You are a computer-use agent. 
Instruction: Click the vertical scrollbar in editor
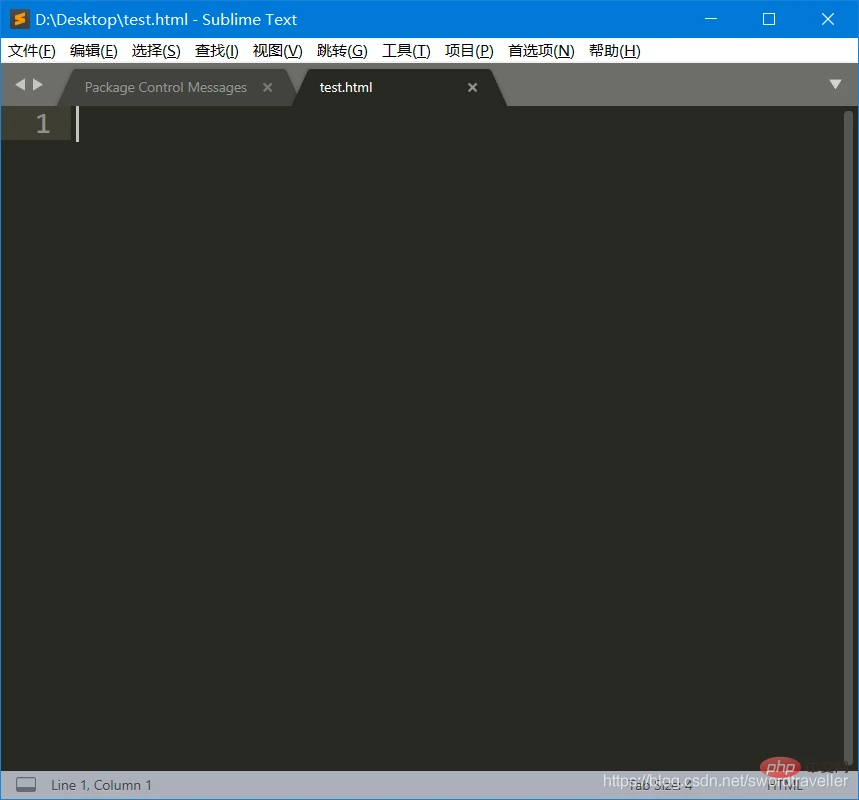click(848, 437)
